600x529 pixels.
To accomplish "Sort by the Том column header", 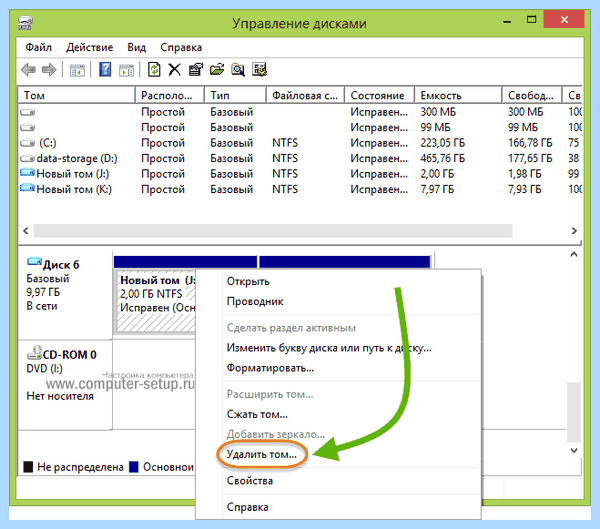I will pyautogui.click(x=77, y=95).
